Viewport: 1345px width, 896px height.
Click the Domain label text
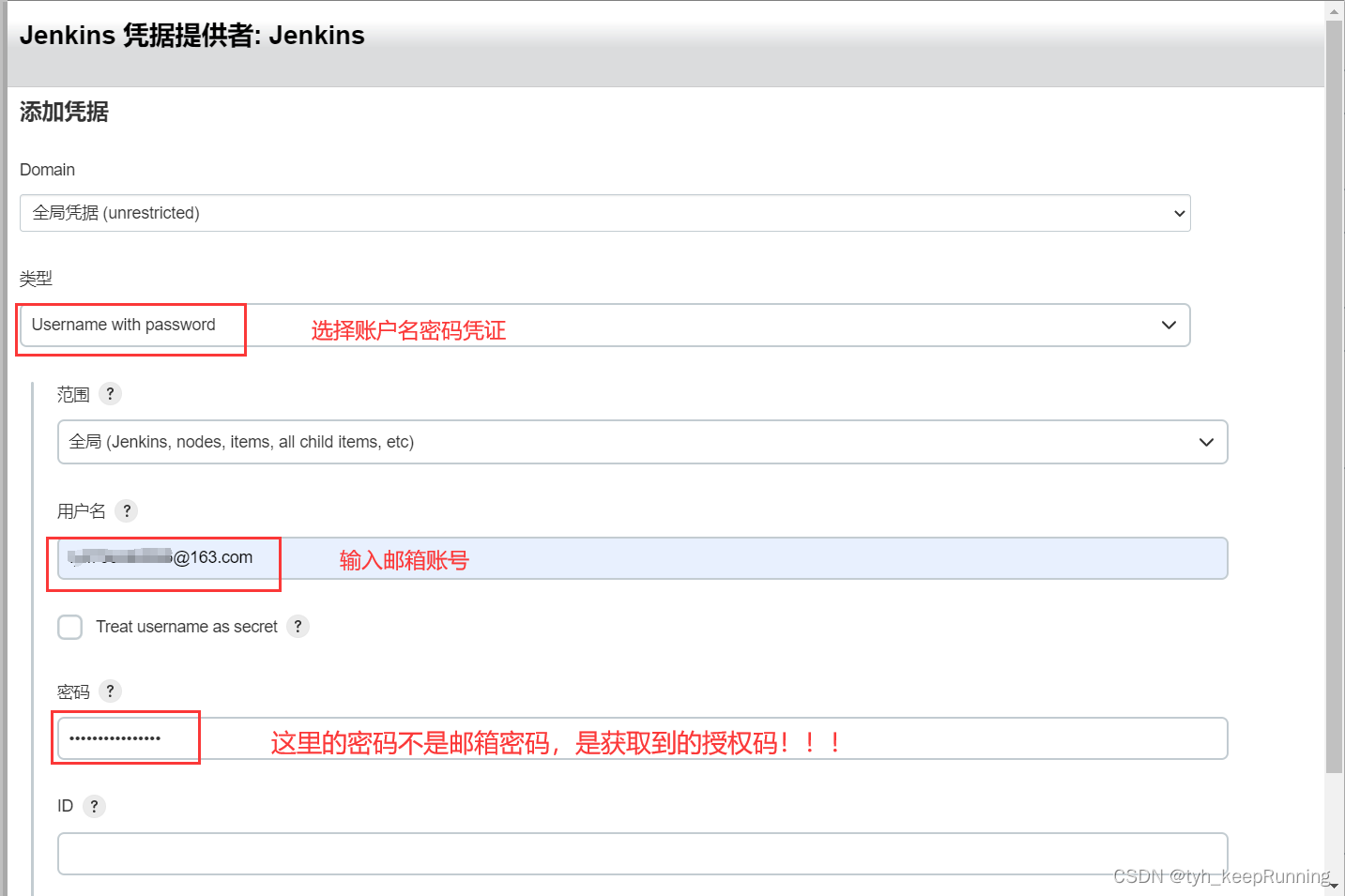pos(47,170)
